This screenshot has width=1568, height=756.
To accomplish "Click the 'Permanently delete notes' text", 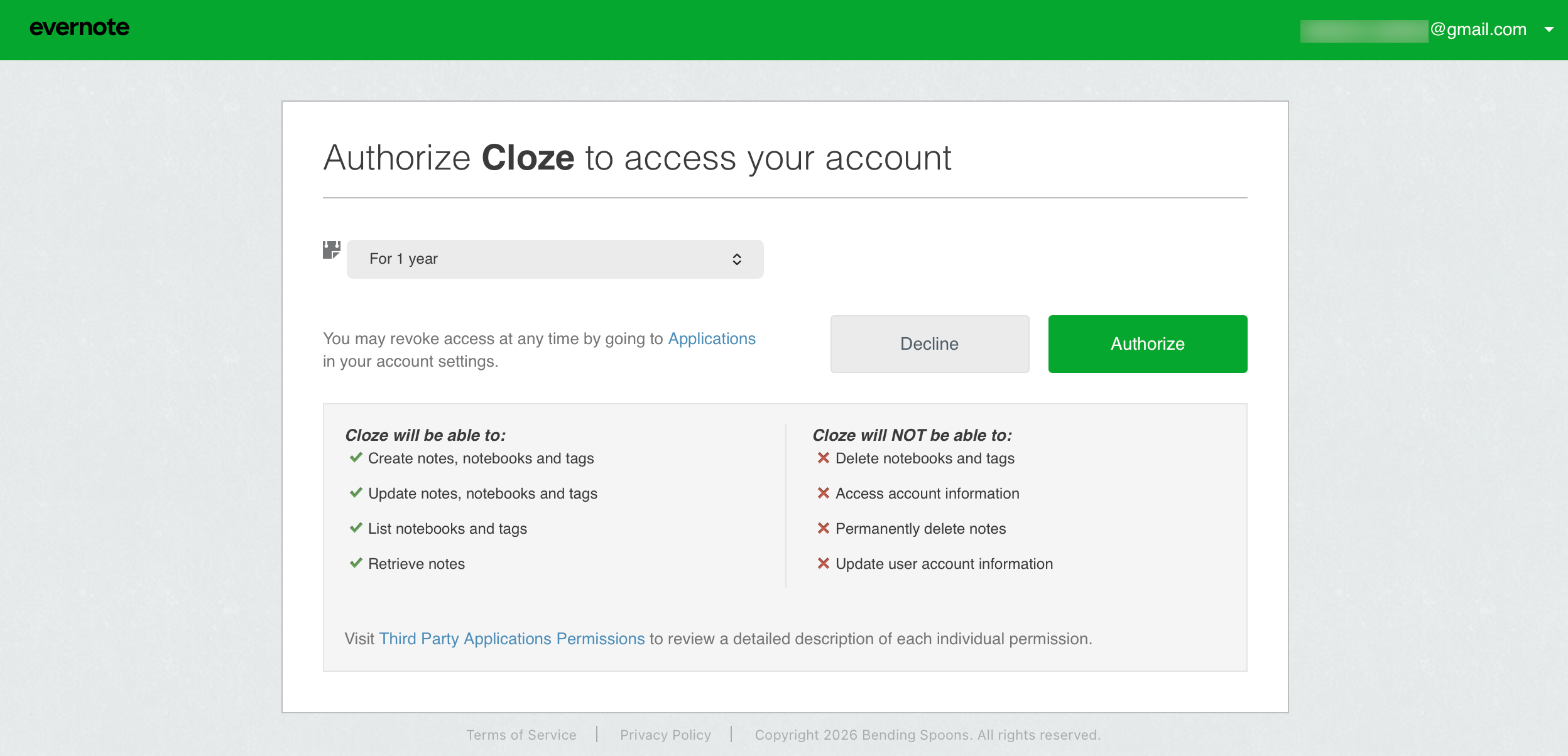I will click(921, 529).
